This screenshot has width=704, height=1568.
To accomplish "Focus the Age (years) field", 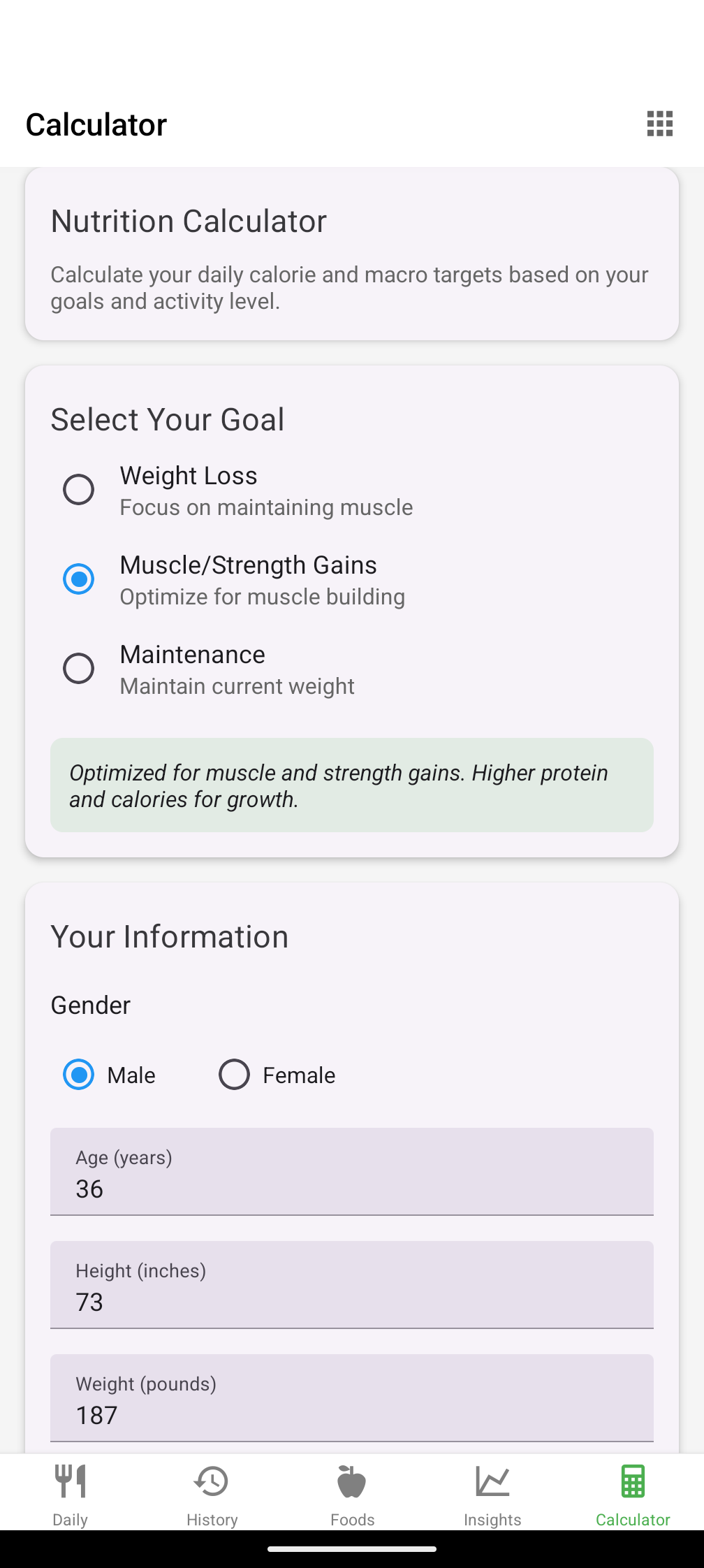I will point(352,1172).
